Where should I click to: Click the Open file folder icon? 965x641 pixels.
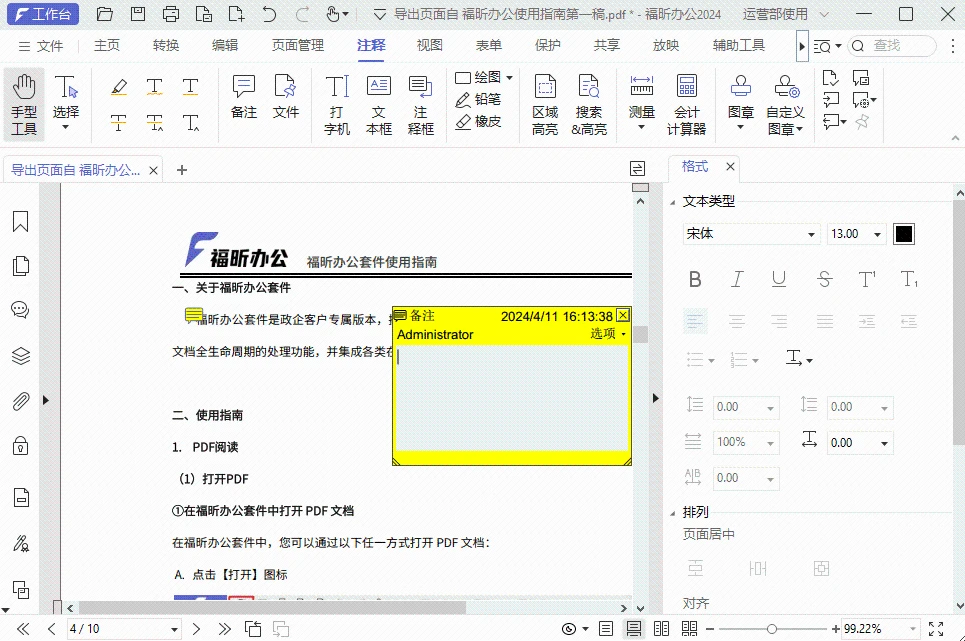(105, 14)
